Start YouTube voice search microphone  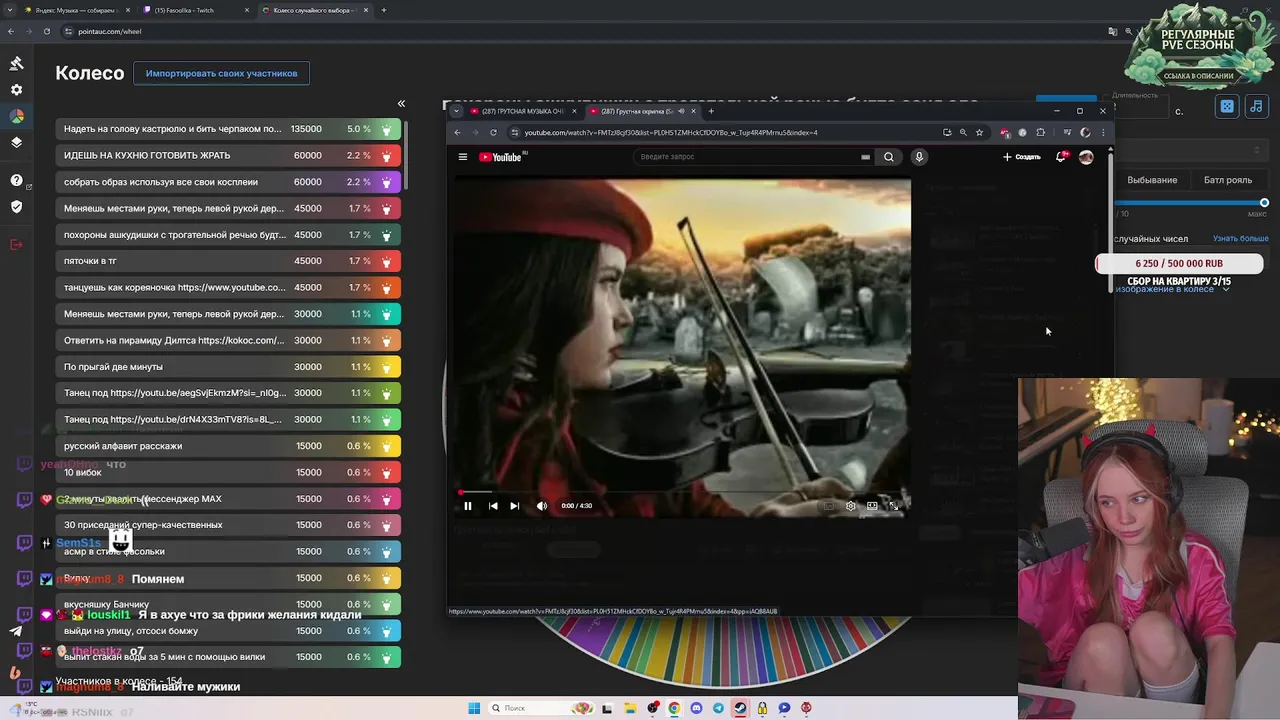pos(919,157)
